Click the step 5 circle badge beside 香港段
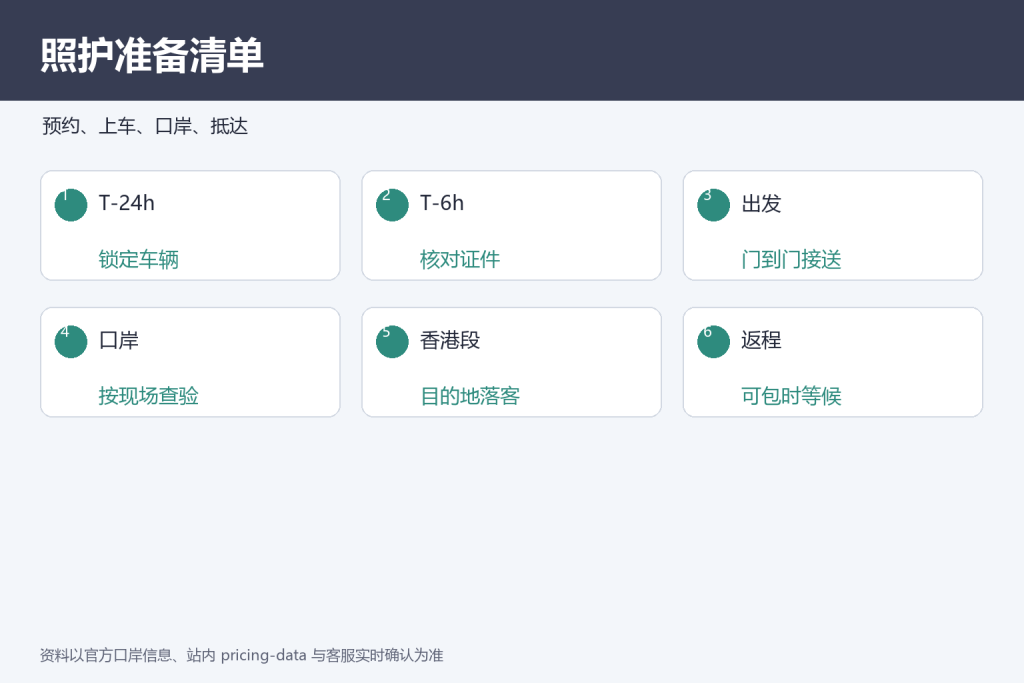The height and width of the screenshot is (683, 1024). point(392,342)
